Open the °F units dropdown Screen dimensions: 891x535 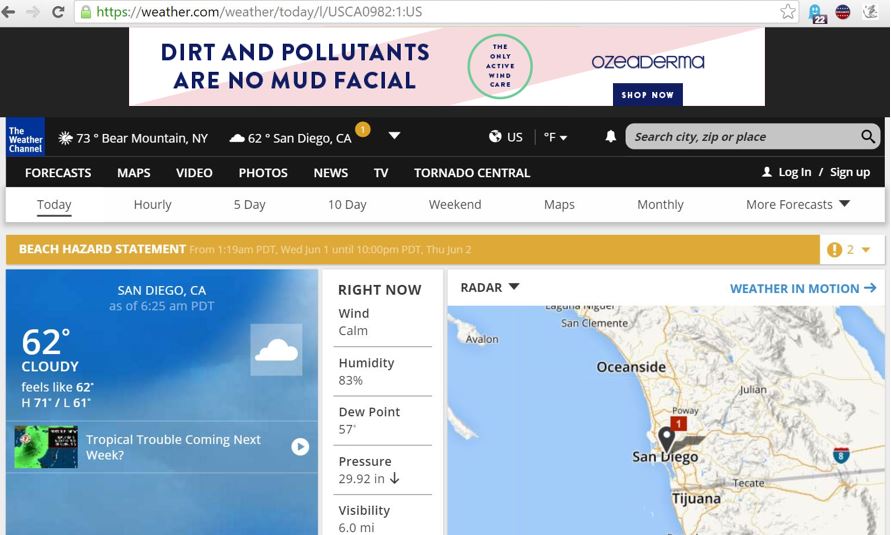click(555, 137)
